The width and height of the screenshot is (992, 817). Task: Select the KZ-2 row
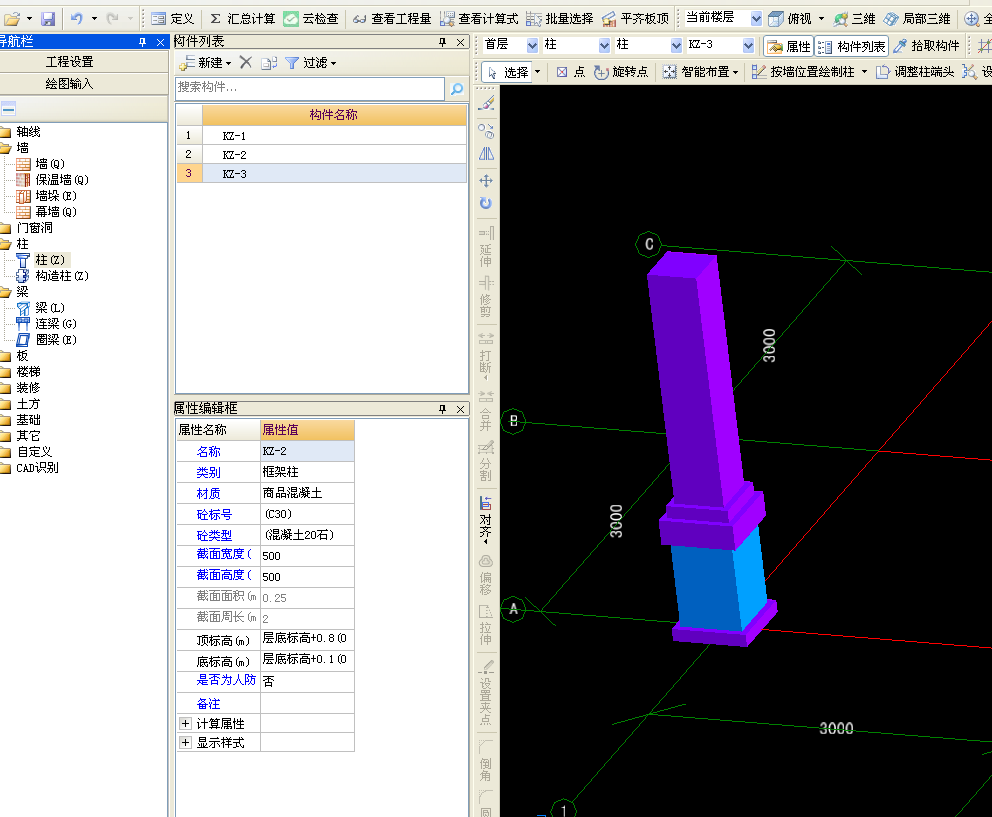[321, 154]
